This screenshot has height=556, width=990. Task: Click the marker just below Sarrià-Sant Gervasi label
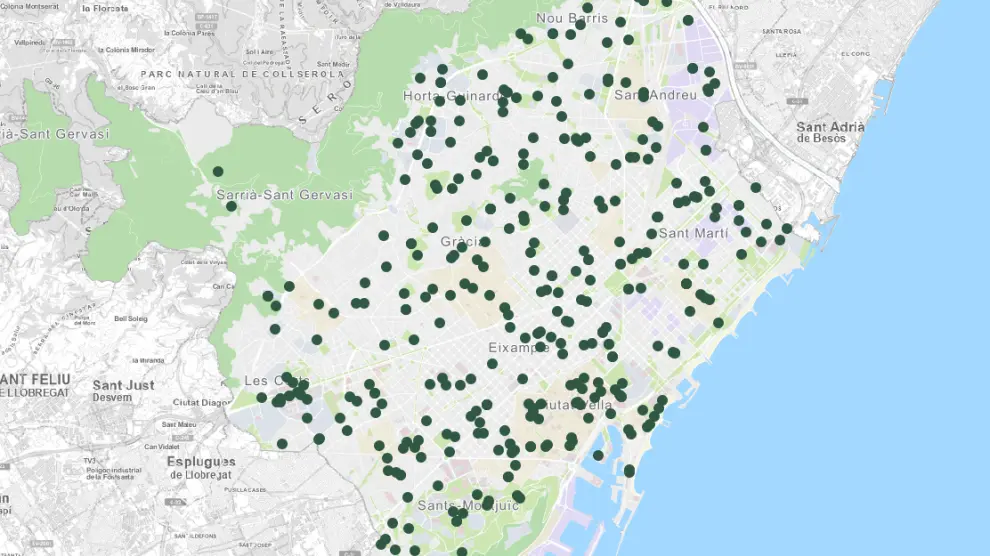[x=231, y=206]
